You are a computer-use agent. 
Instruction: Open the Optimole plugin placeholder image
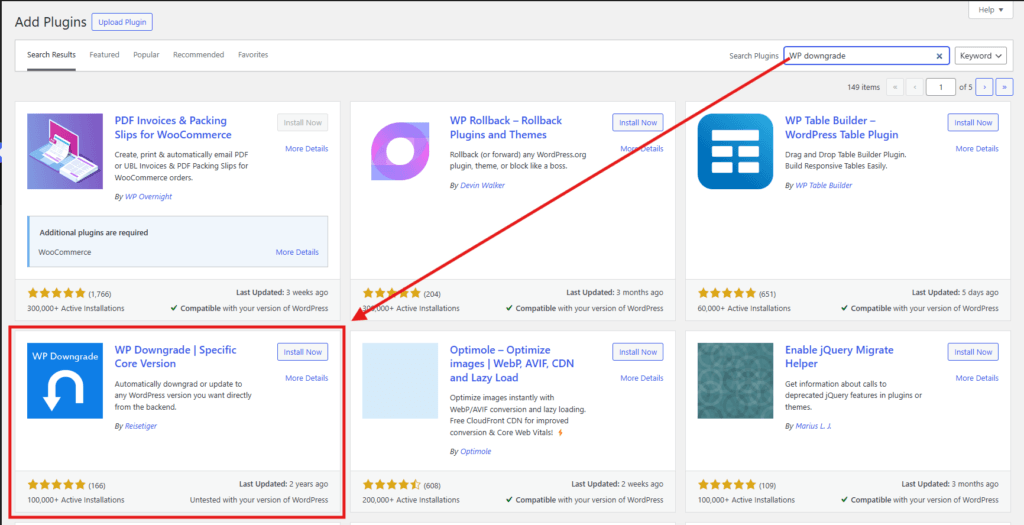coord(400,381)
